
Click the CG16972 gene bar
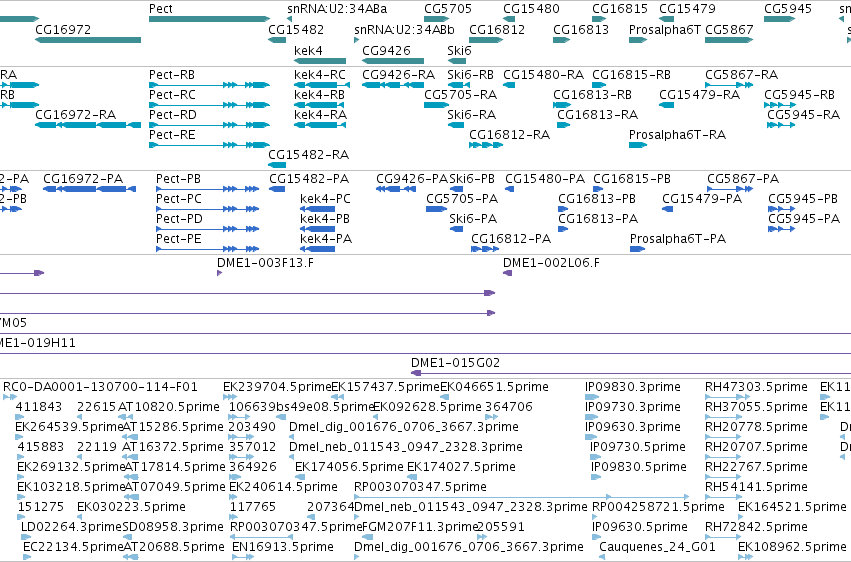click(88, 40)
